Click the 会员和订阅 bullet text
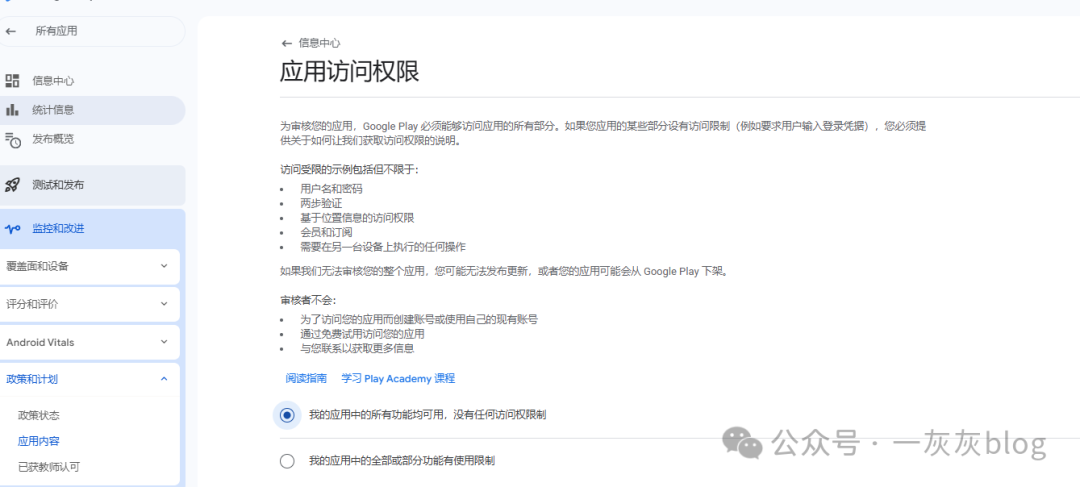The image size is (1080, 487). coord(326,232)
